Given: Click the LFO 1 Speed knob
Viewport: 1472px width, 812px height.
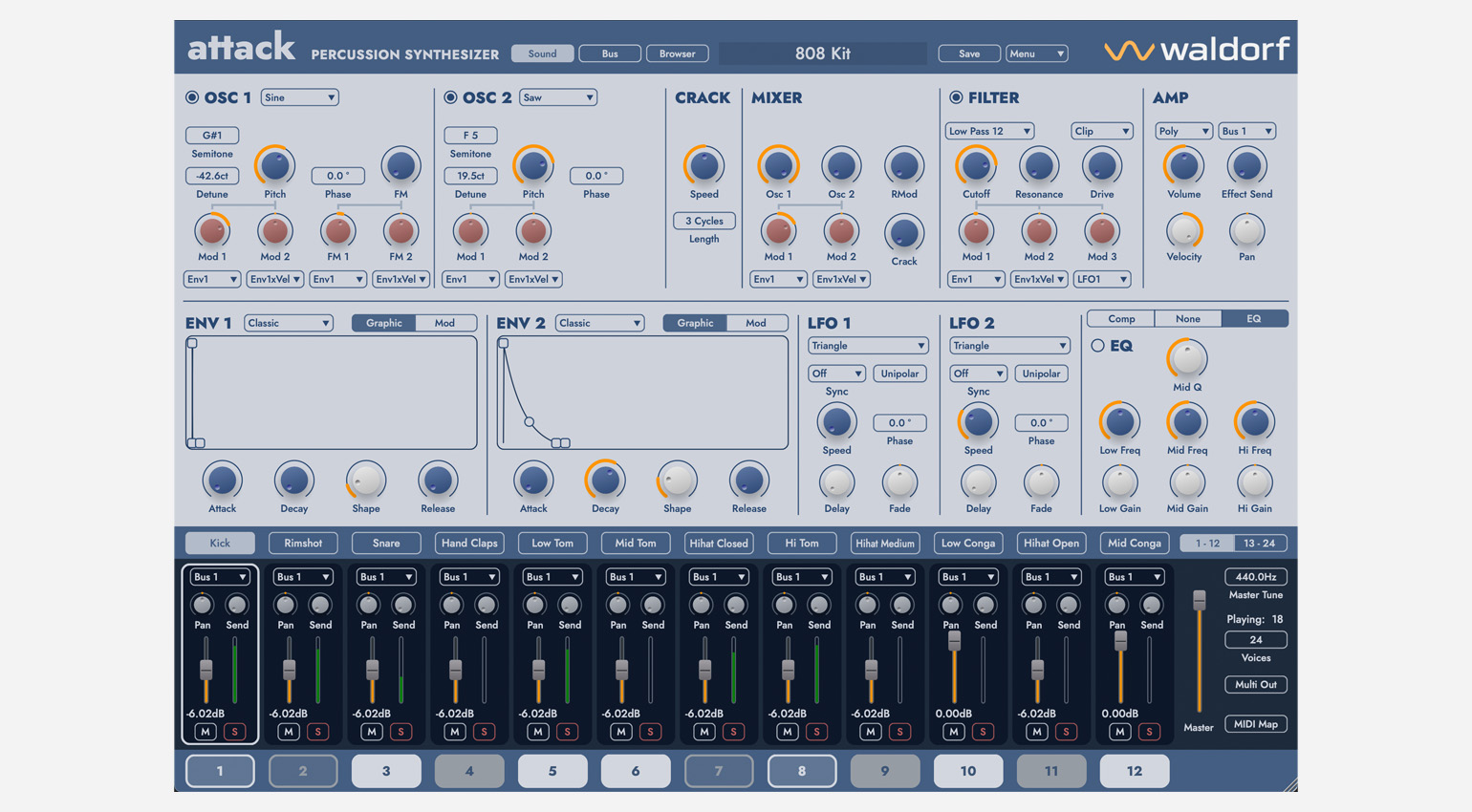Looking at the screenshot, I should tap(836, 422).
